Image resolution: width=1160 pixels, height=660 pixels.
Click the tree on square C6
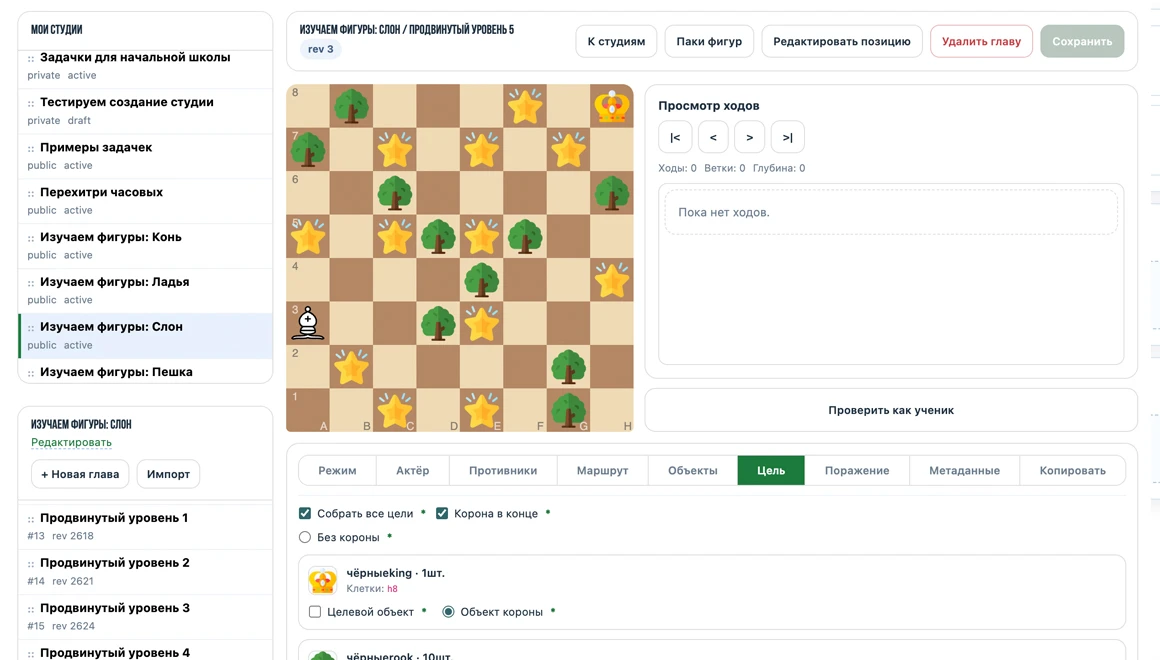click(394, 193)
